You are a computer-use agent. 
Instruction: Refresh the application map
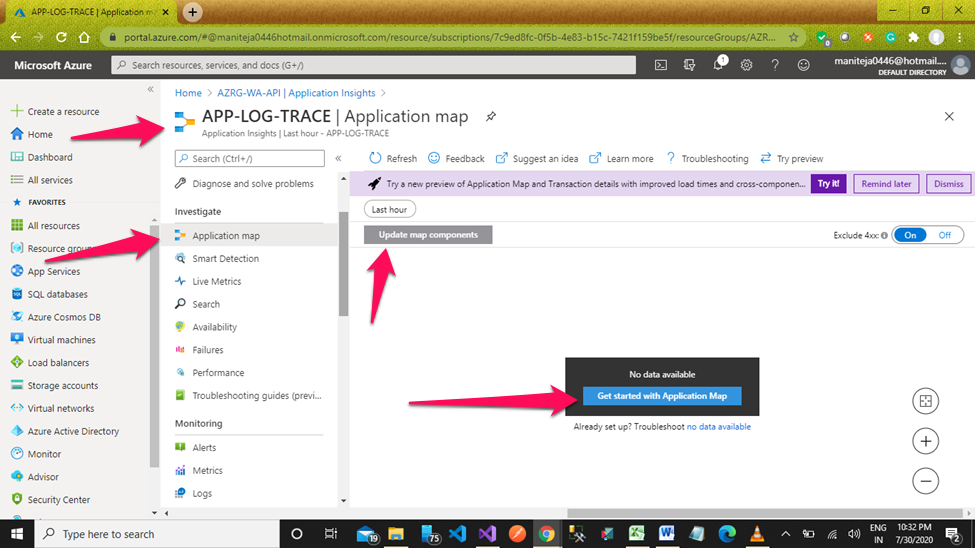(x=393, y=159)
